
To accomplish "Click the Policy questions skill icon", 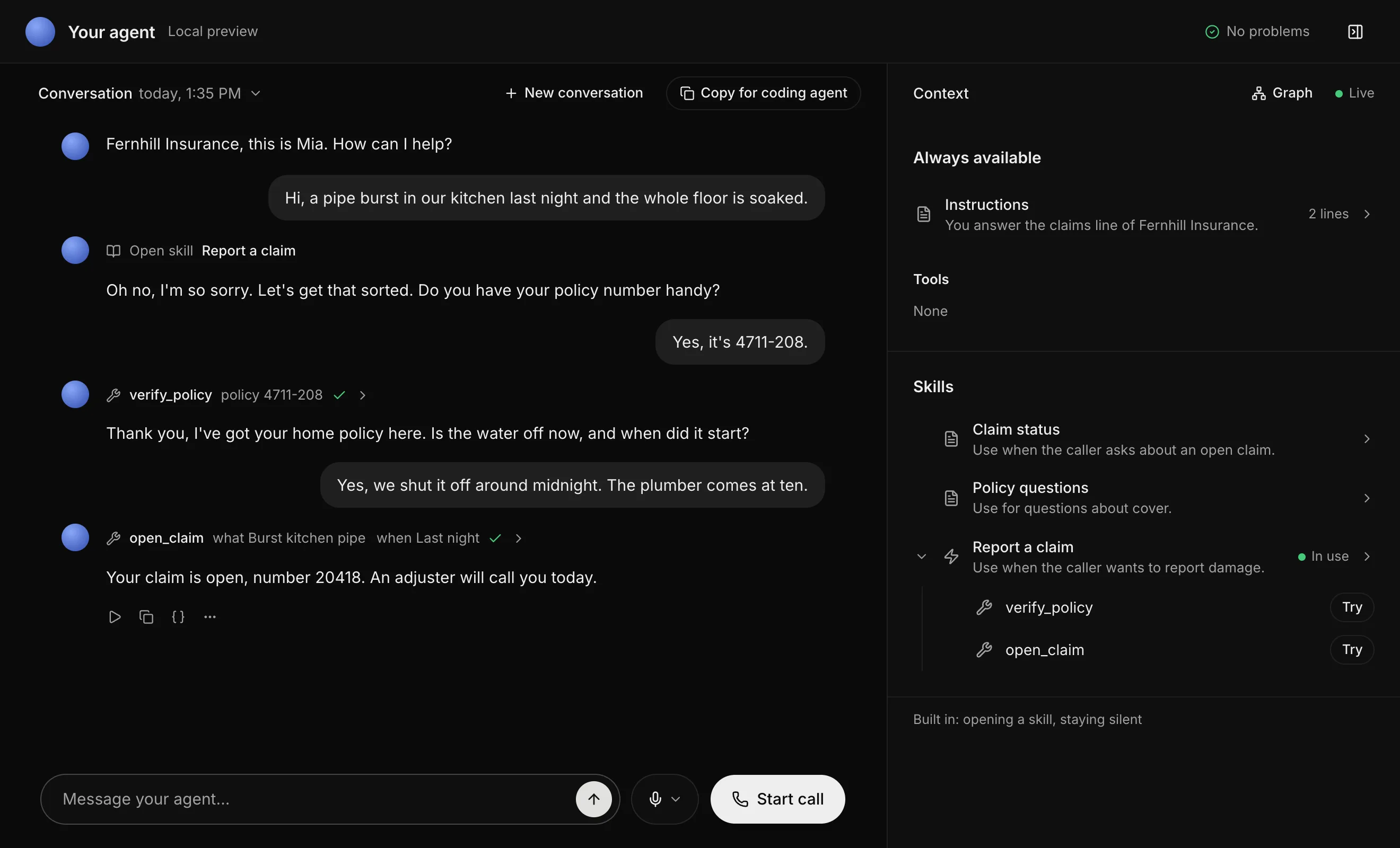I will (x=951, y=498).
